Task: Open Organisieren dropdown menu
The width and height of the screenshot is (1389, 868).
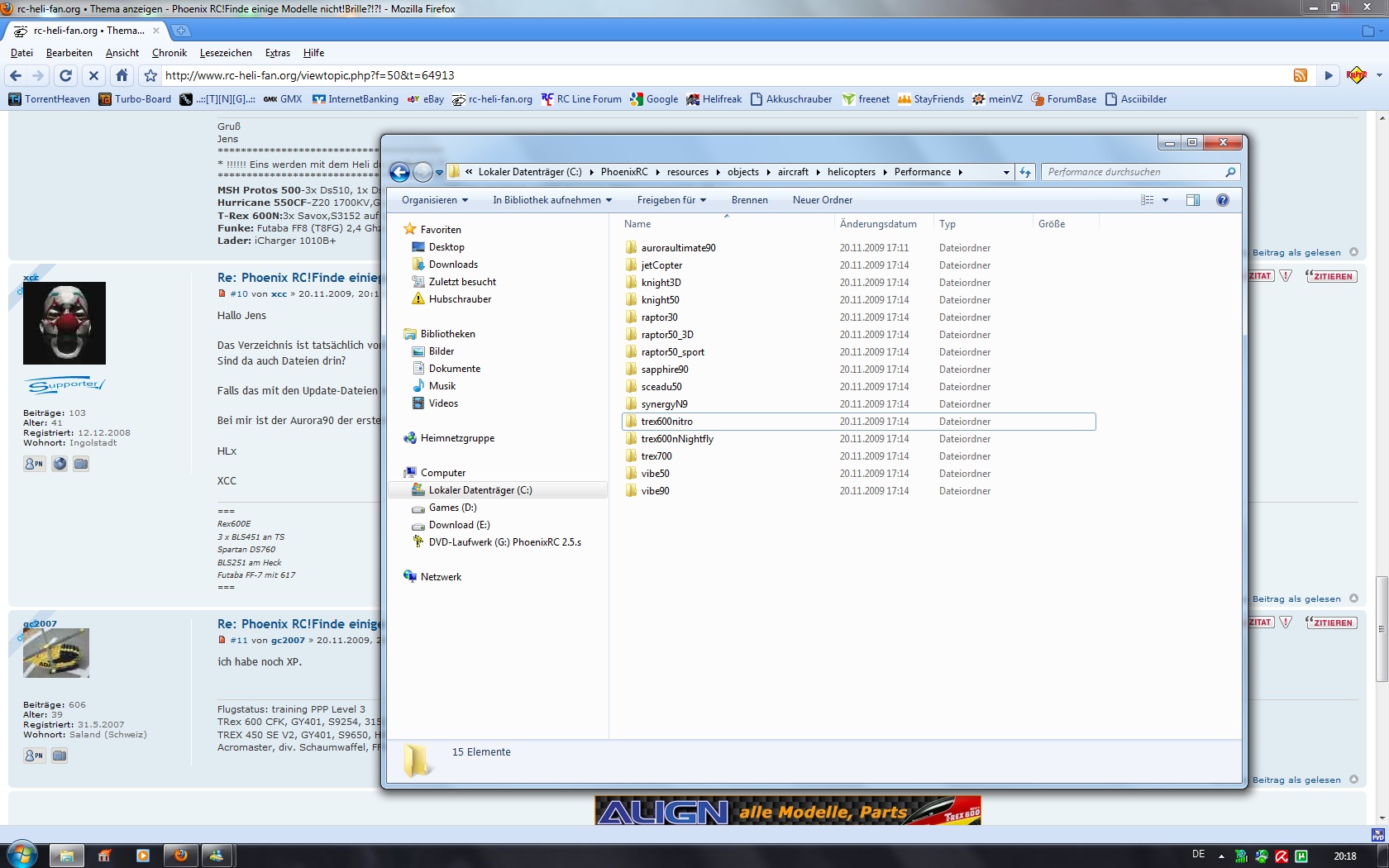Action: pyautogui.click(x=435, y=200)
